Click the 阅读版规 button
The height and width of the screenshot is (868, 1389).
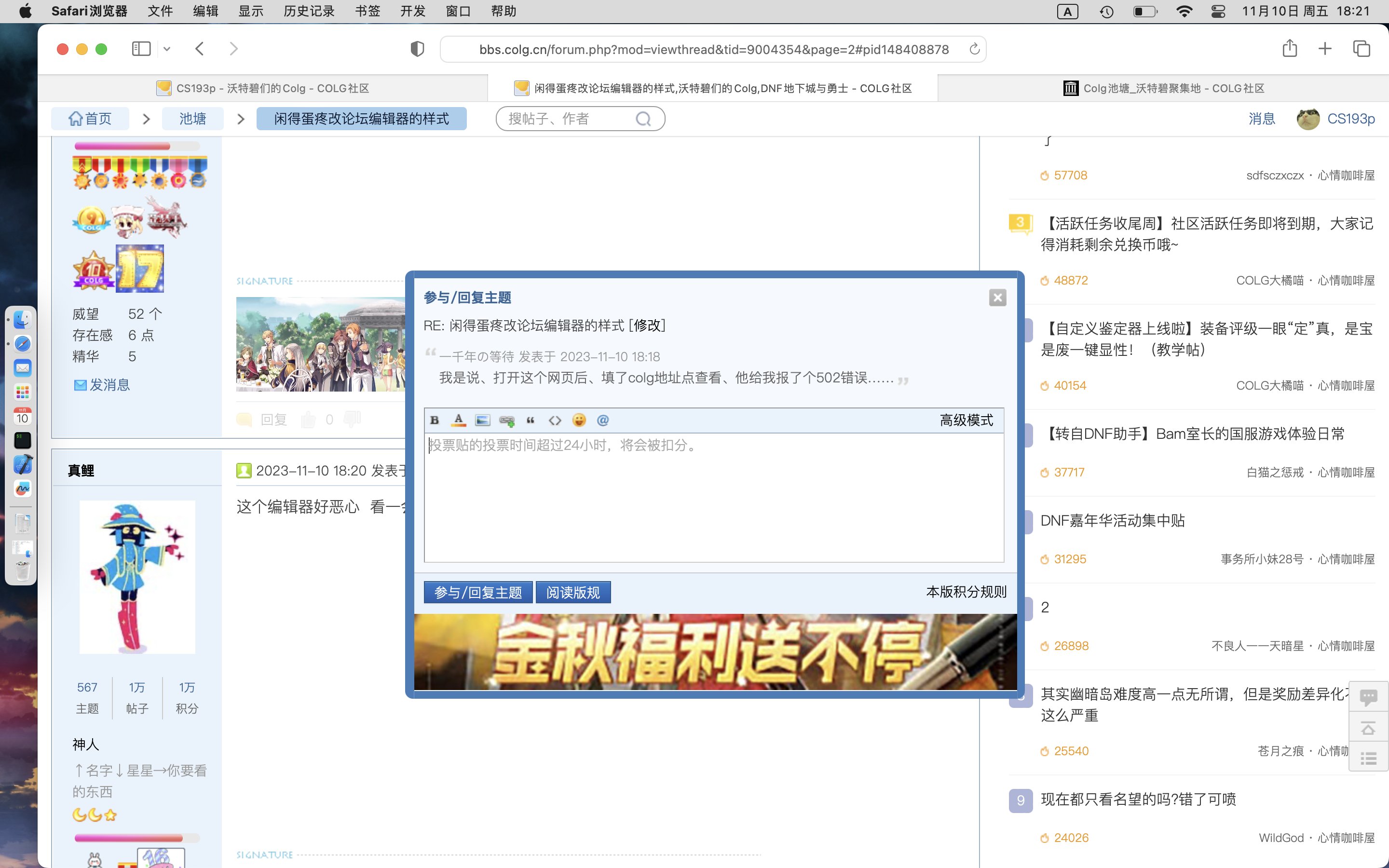tap(573, 592)
